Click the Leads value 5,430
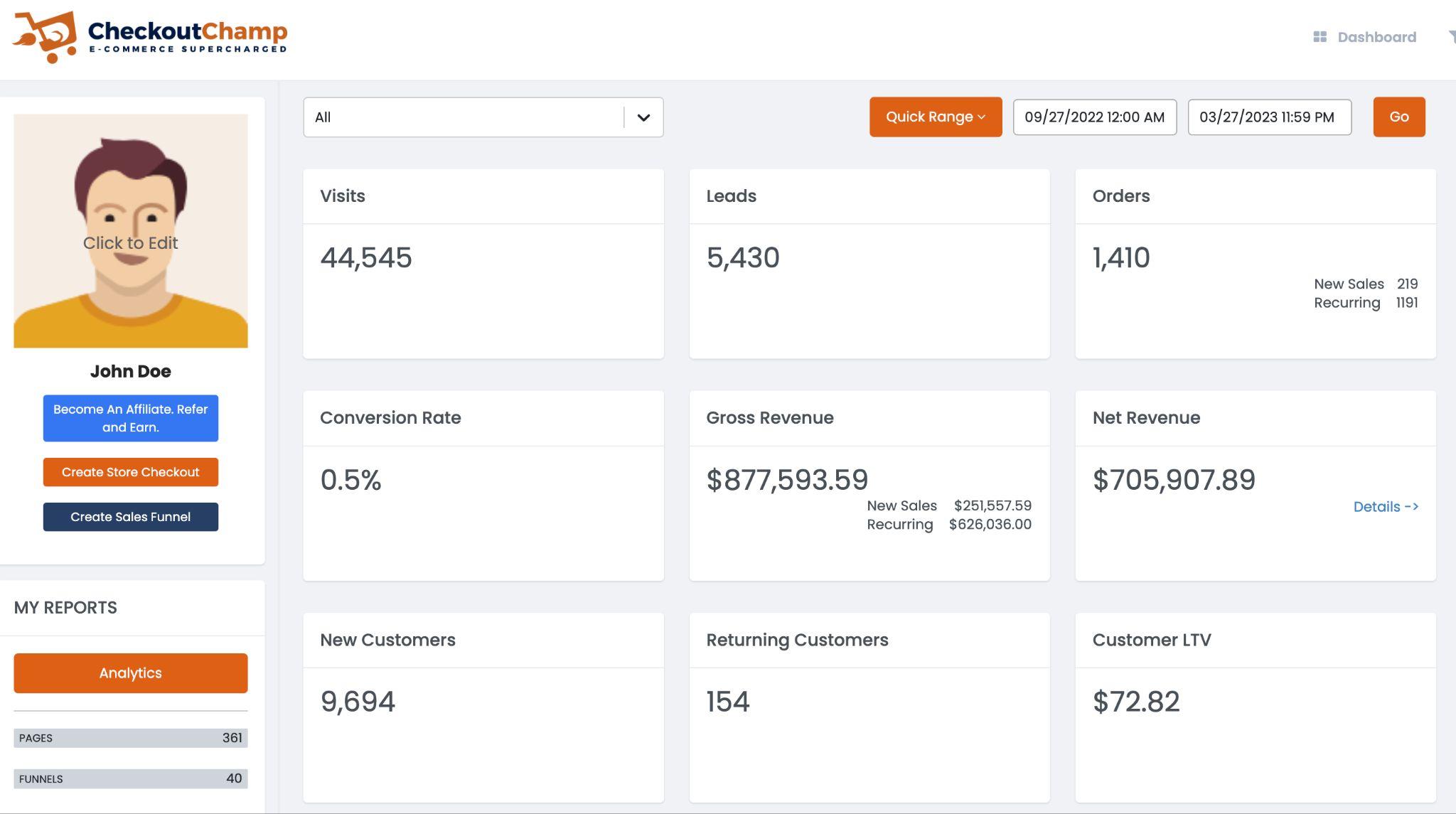The height and width of the screenshot is (814, 1456). [x=743, y=257]
